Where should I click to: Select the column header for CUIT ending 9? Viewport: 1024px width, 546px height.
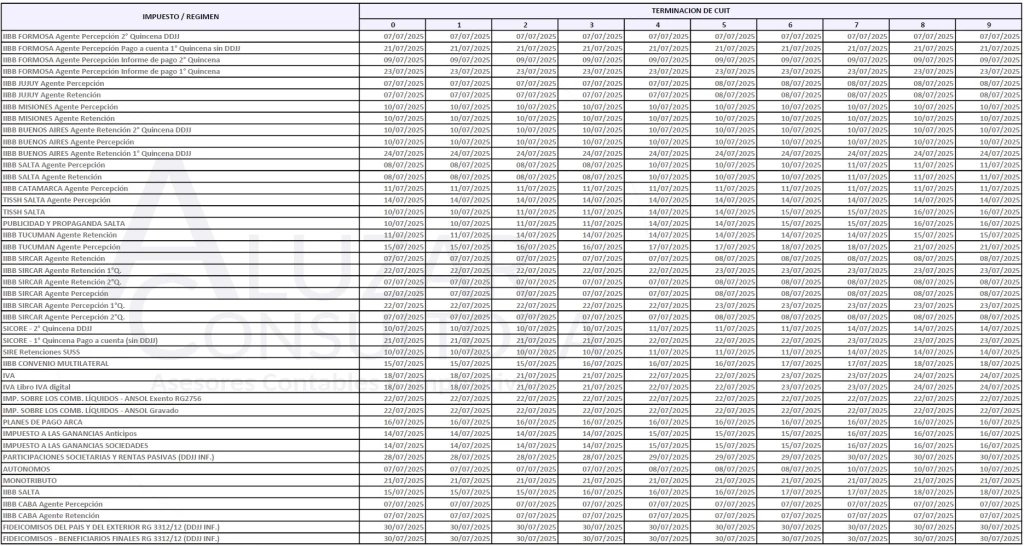(989, 25)
